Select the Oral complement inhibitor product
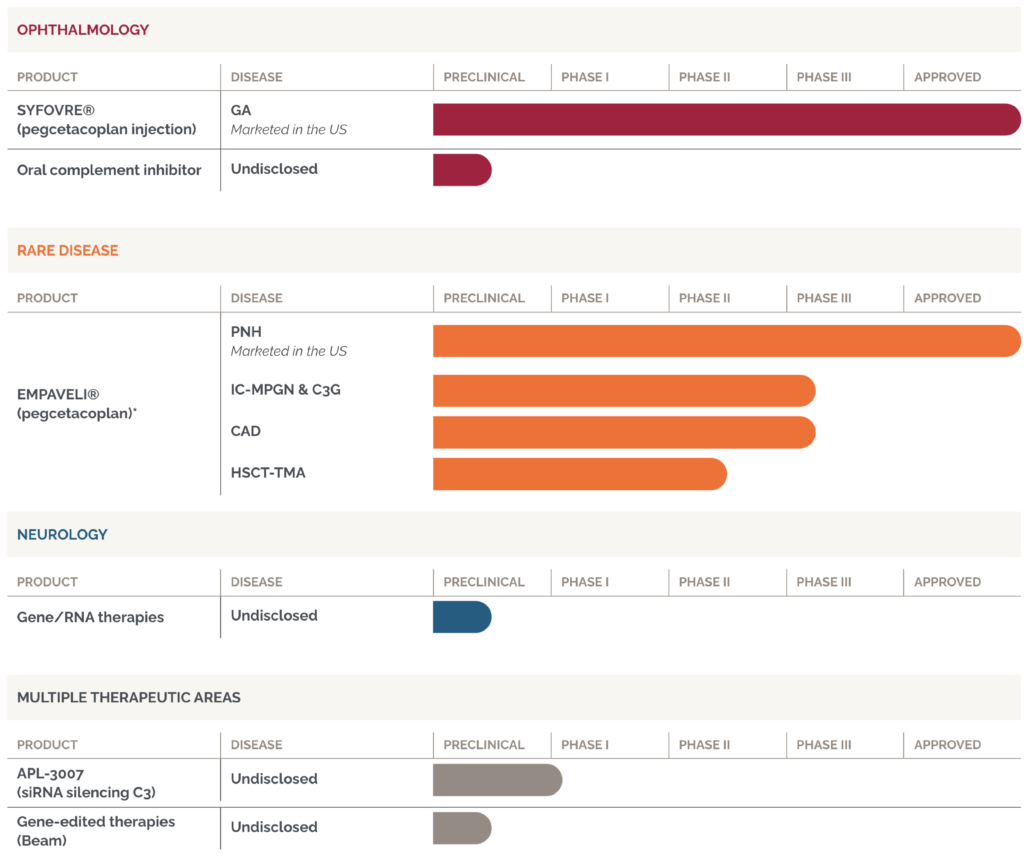Viewport: 1030px width, 866px height. tap(109, 170)
